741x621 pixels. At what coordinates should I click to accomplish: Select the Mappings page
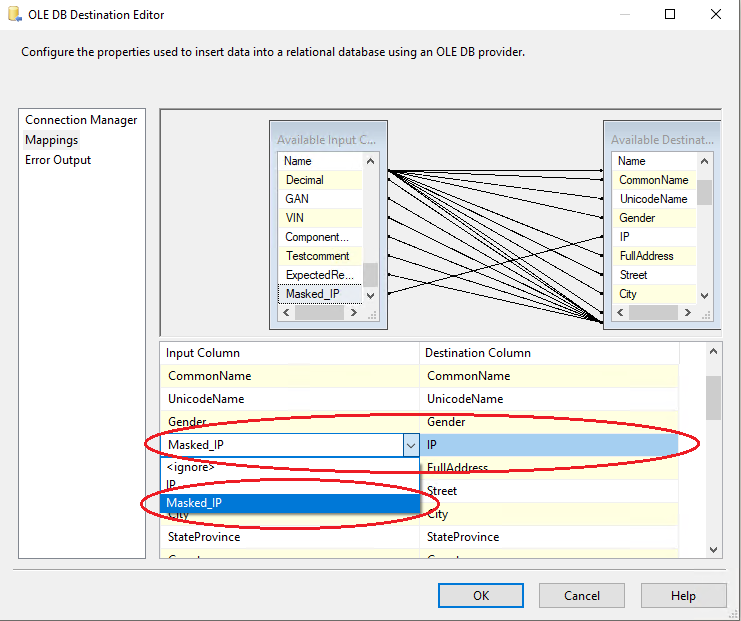(x=52, y=140)
